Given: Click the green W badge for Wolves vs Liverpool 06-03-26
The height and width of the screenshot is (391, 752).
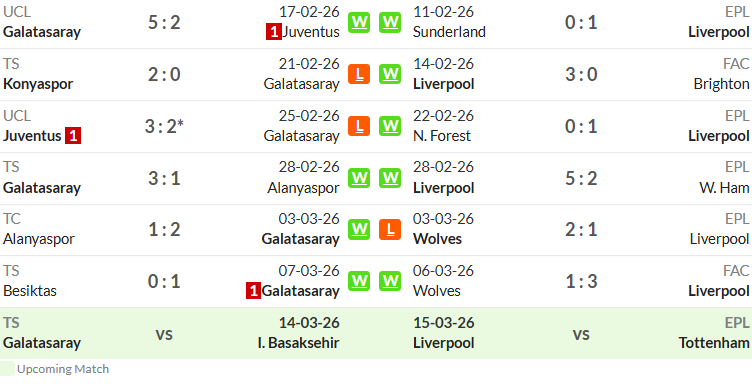Looking at the screenshot, I should click(x=390, y=281).
